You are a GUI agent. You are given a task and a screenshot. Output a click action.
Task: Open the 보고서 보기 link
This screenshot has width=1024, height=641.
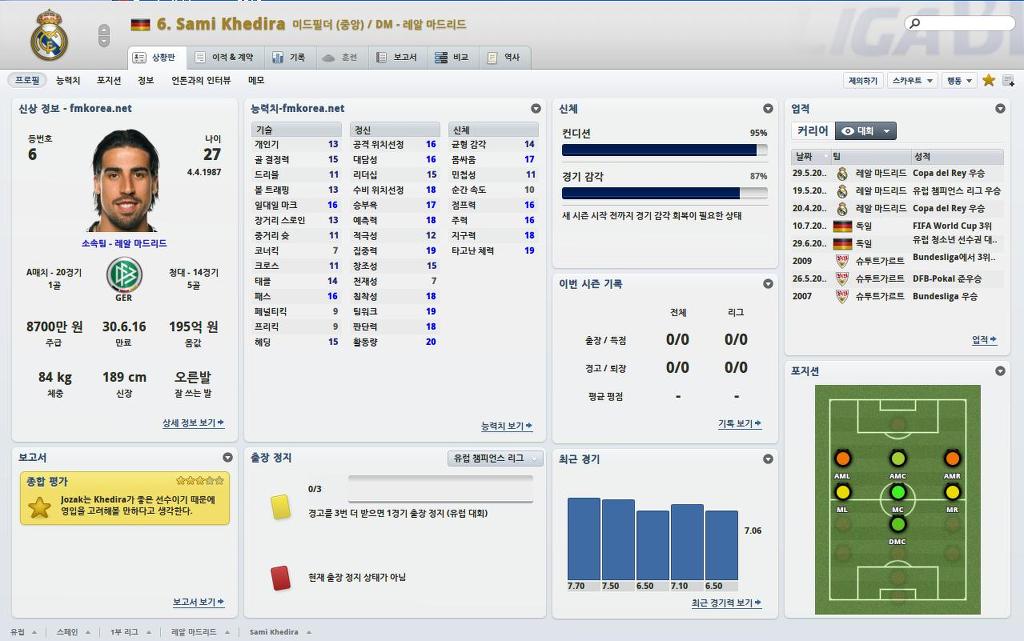click(199, 602)
